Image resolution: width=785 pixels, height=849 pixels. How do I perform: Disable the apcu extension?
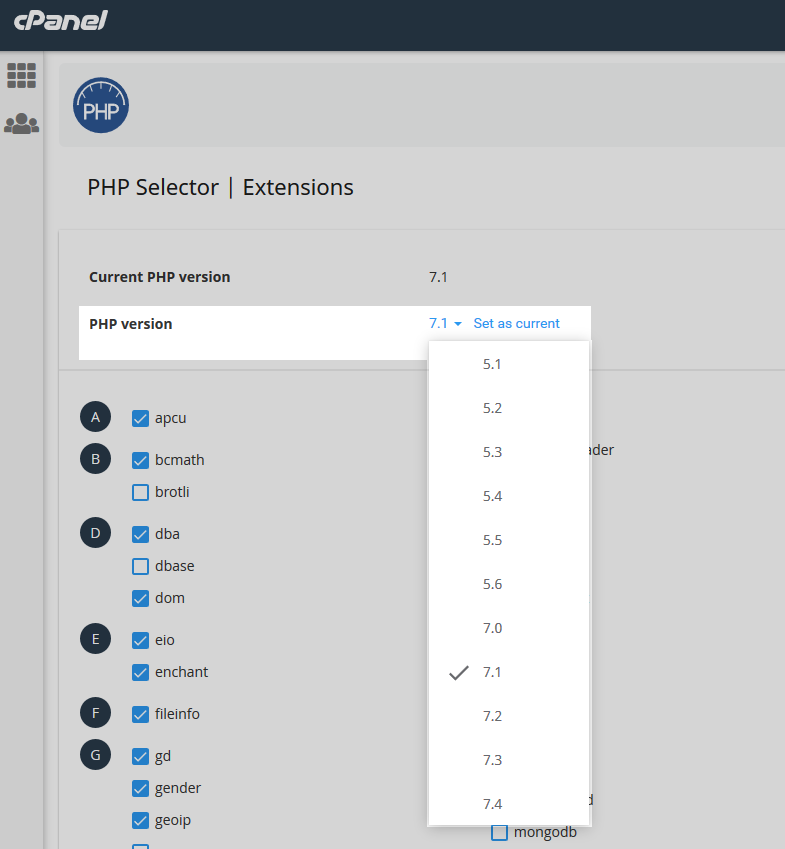(140, 418)
